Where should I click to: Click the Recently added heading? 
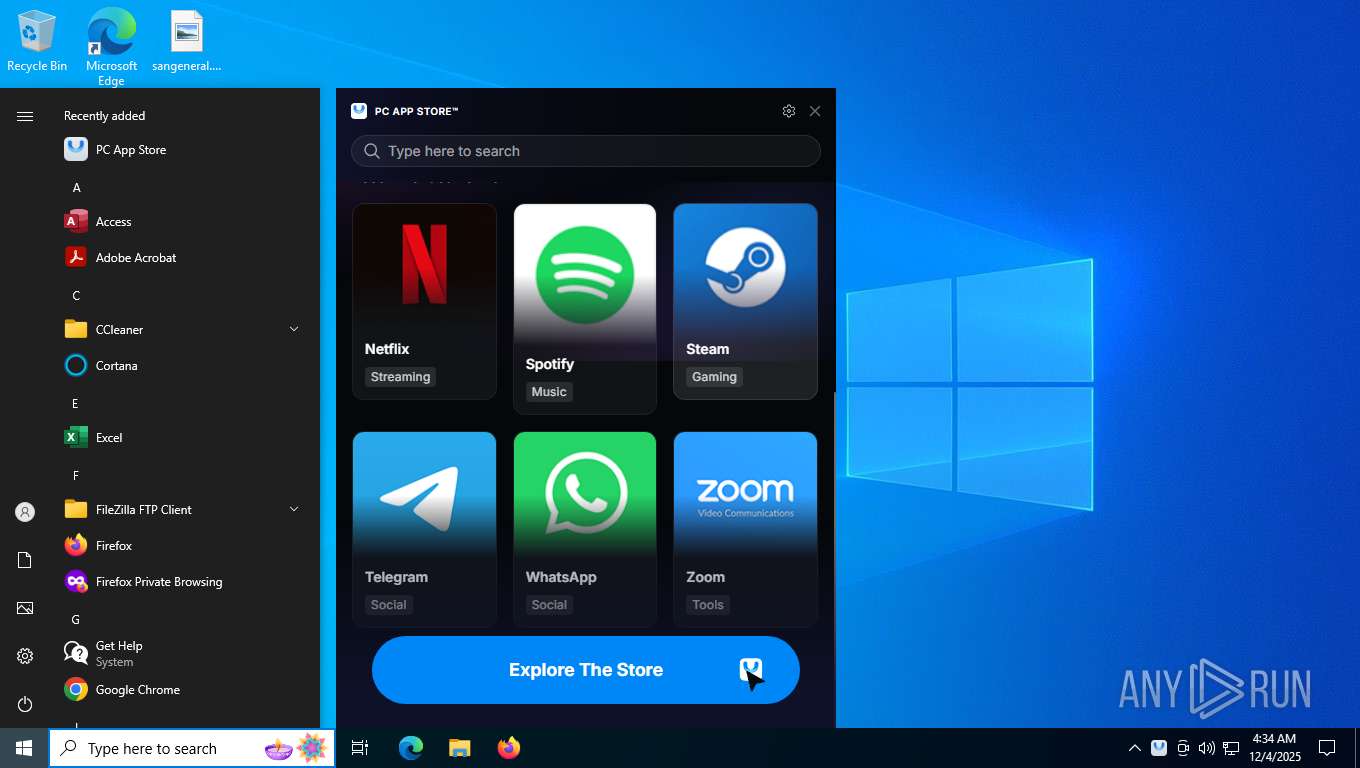(105, 116)
